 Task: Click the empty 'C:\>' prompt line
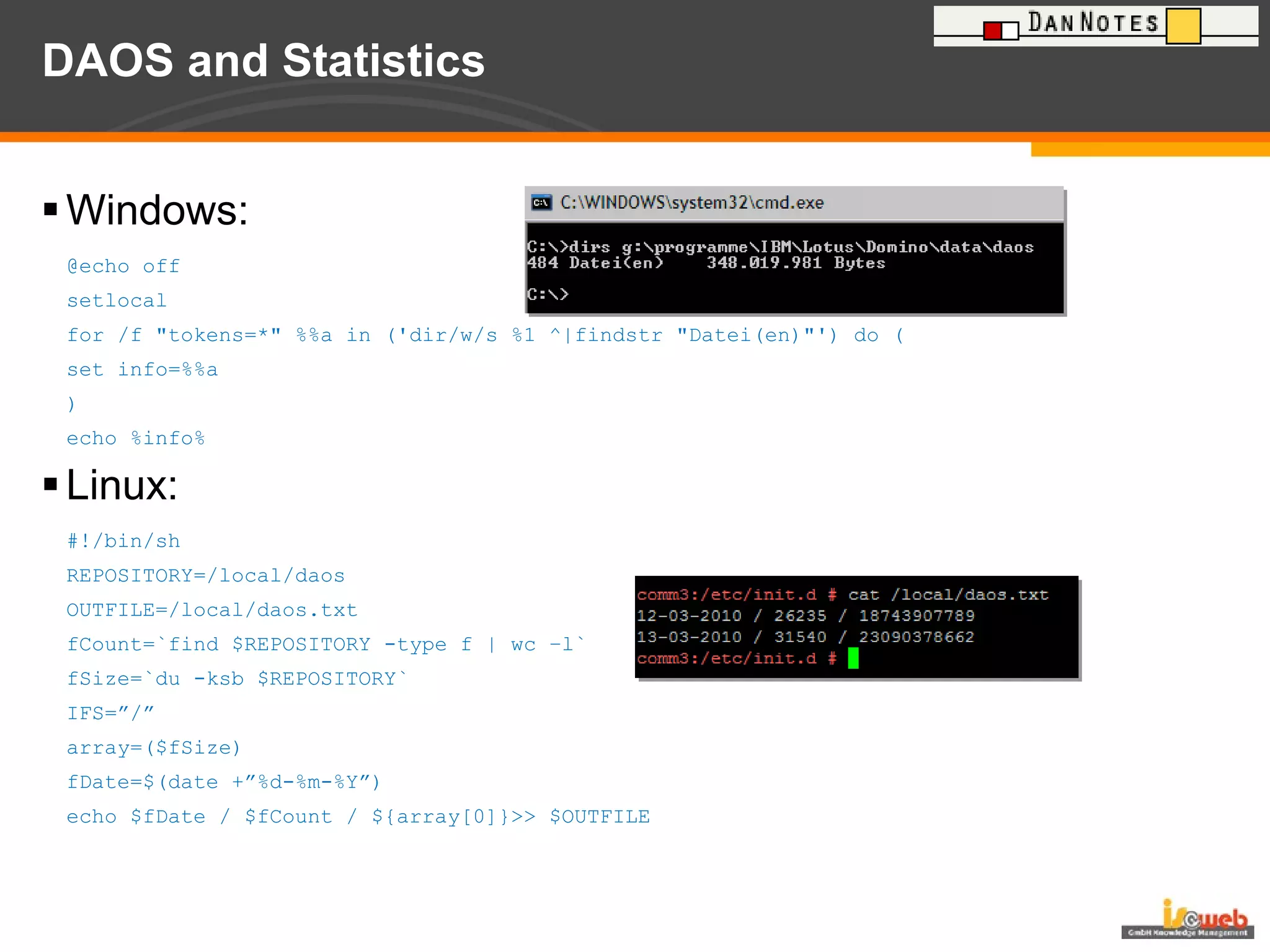point(548,294)
